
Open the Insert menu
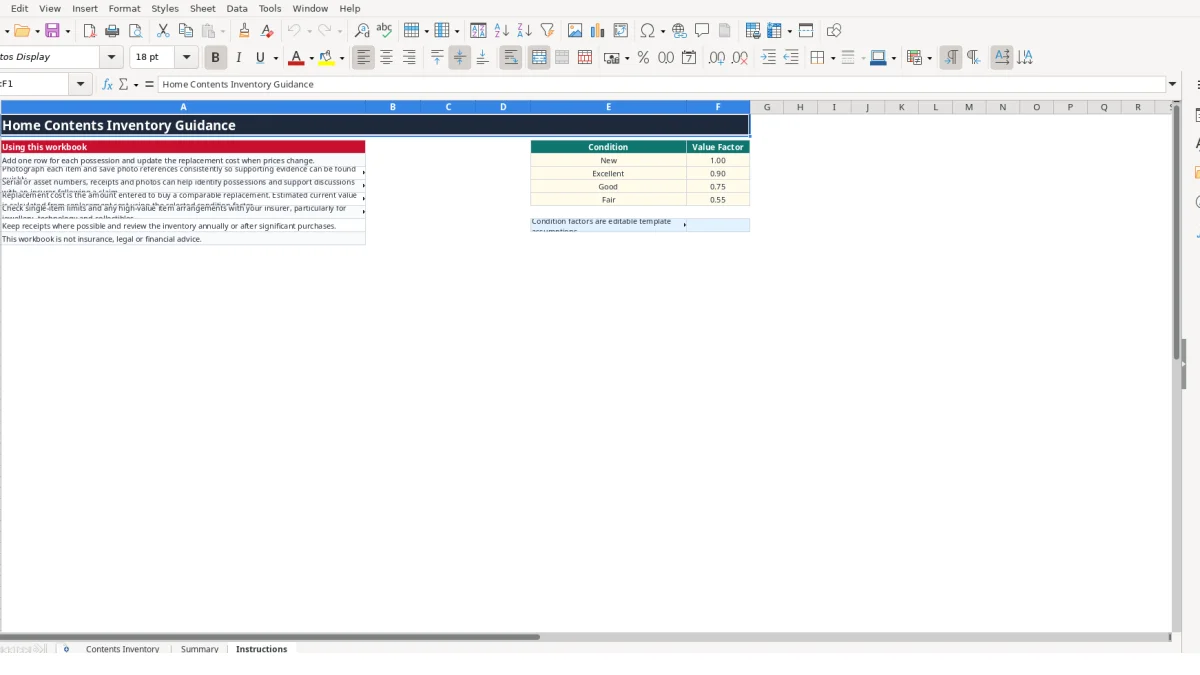pos(85,8)
